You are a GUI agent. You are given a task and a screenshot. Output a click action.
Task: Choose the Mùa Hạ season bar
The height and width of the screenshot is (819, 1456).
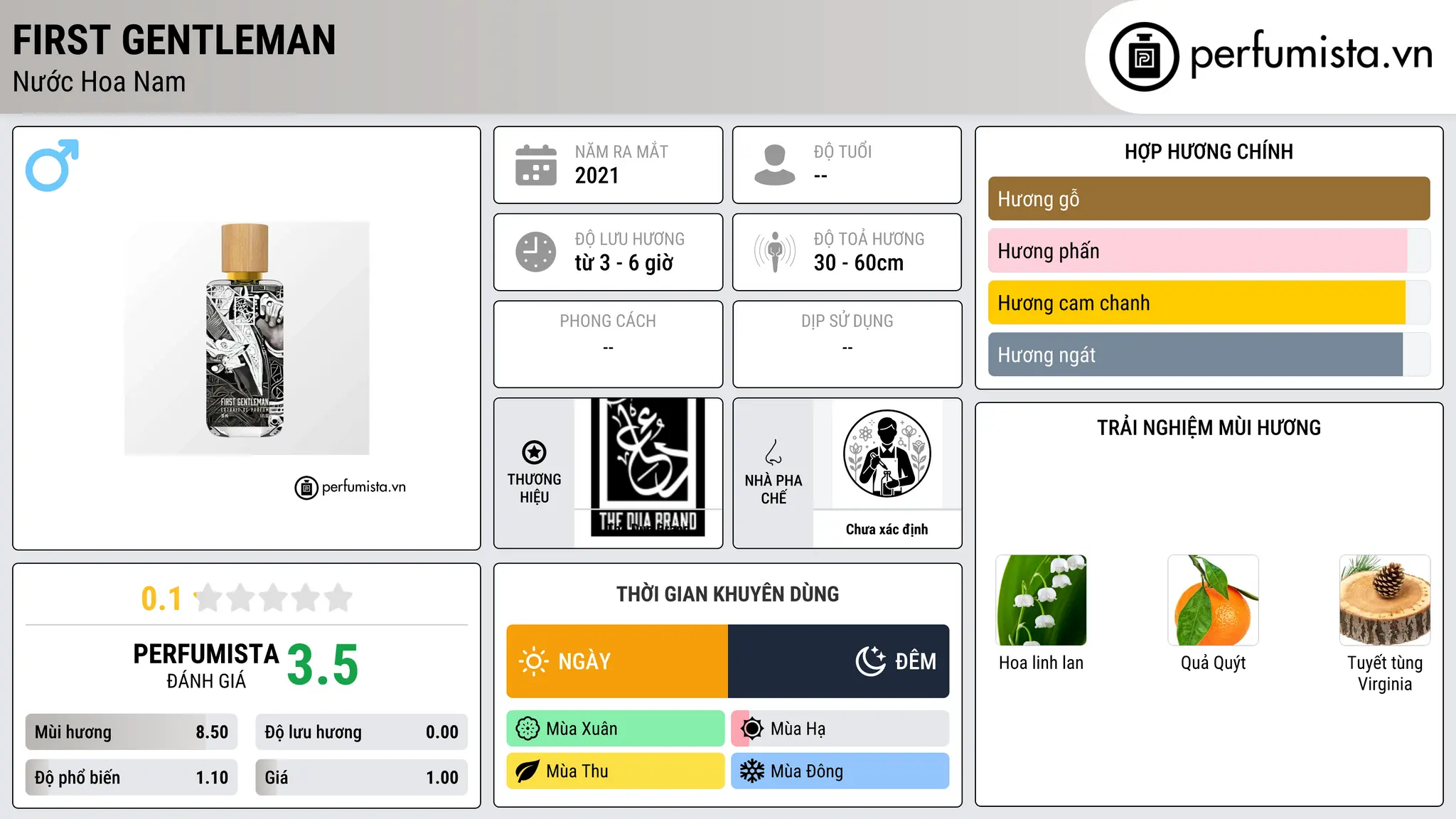840,729
